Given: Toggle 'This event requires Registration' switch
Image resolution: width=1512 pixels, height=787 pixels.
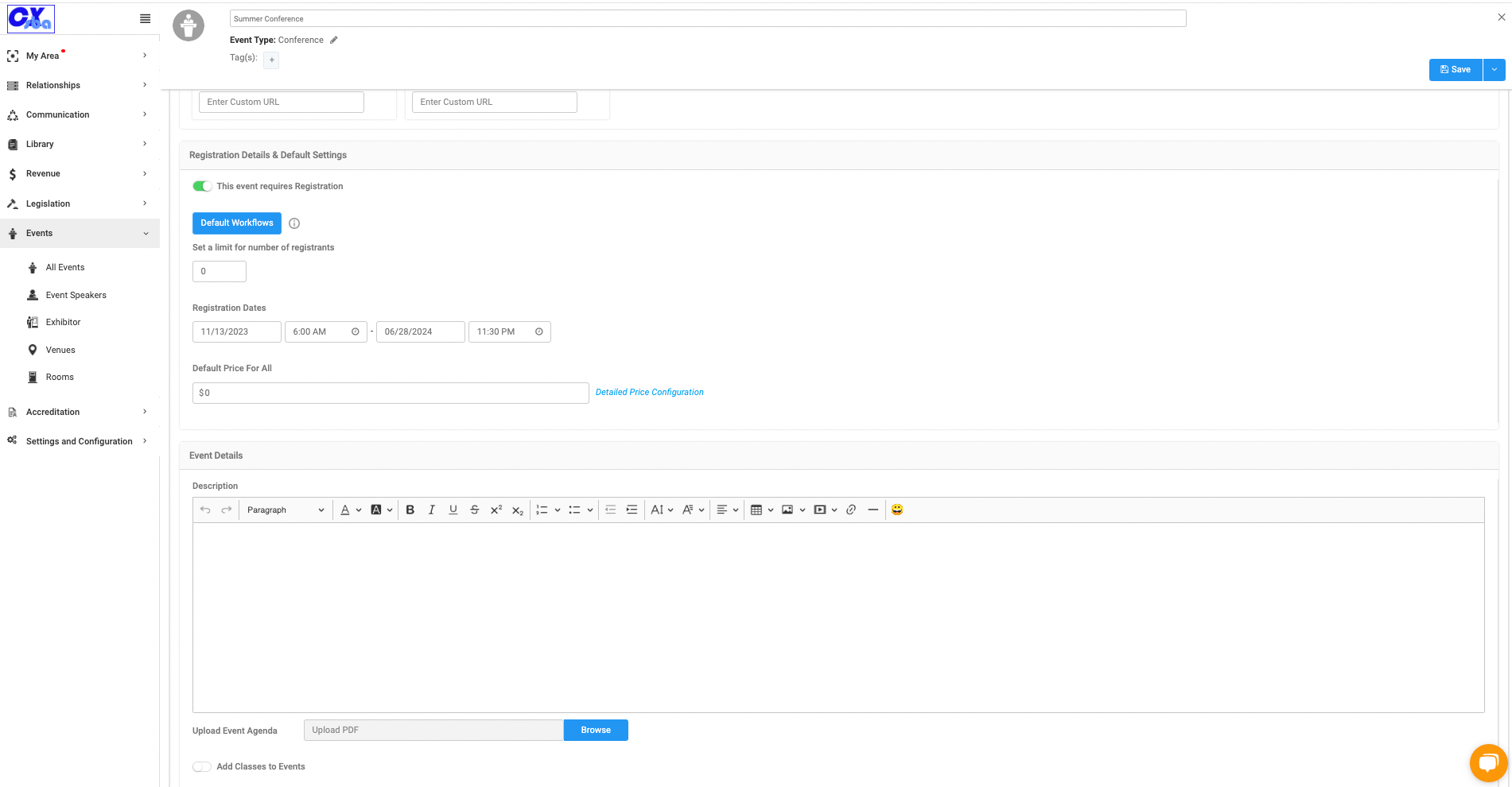Looking at the screenshot, I should click(x=202, y=186).
